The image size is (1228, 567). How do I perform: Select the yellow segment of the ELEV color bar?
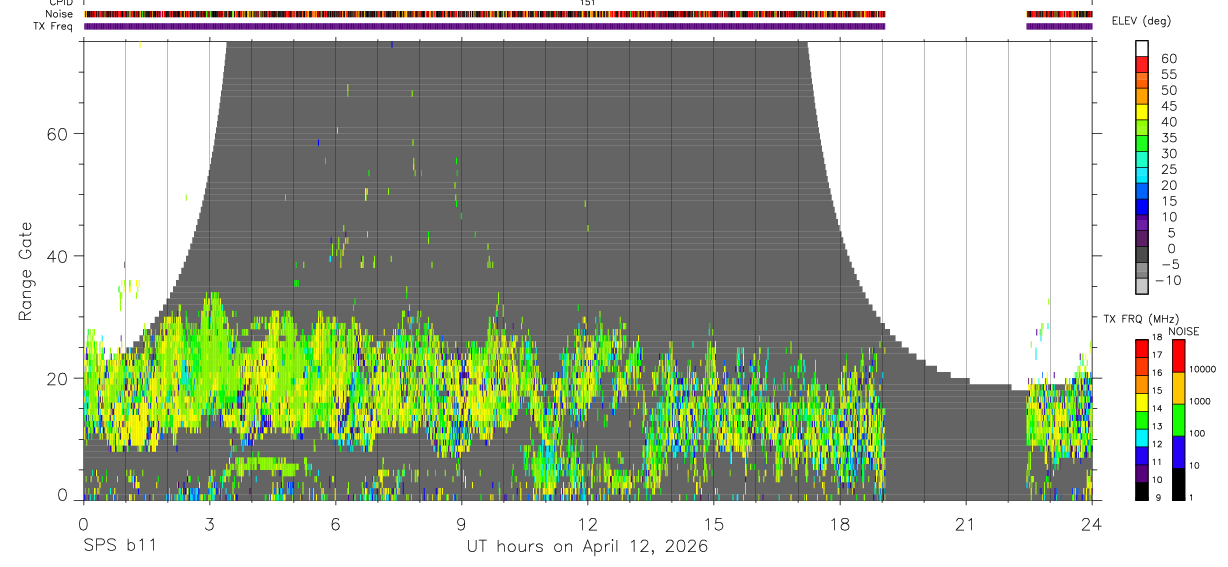coord(1142,112)
